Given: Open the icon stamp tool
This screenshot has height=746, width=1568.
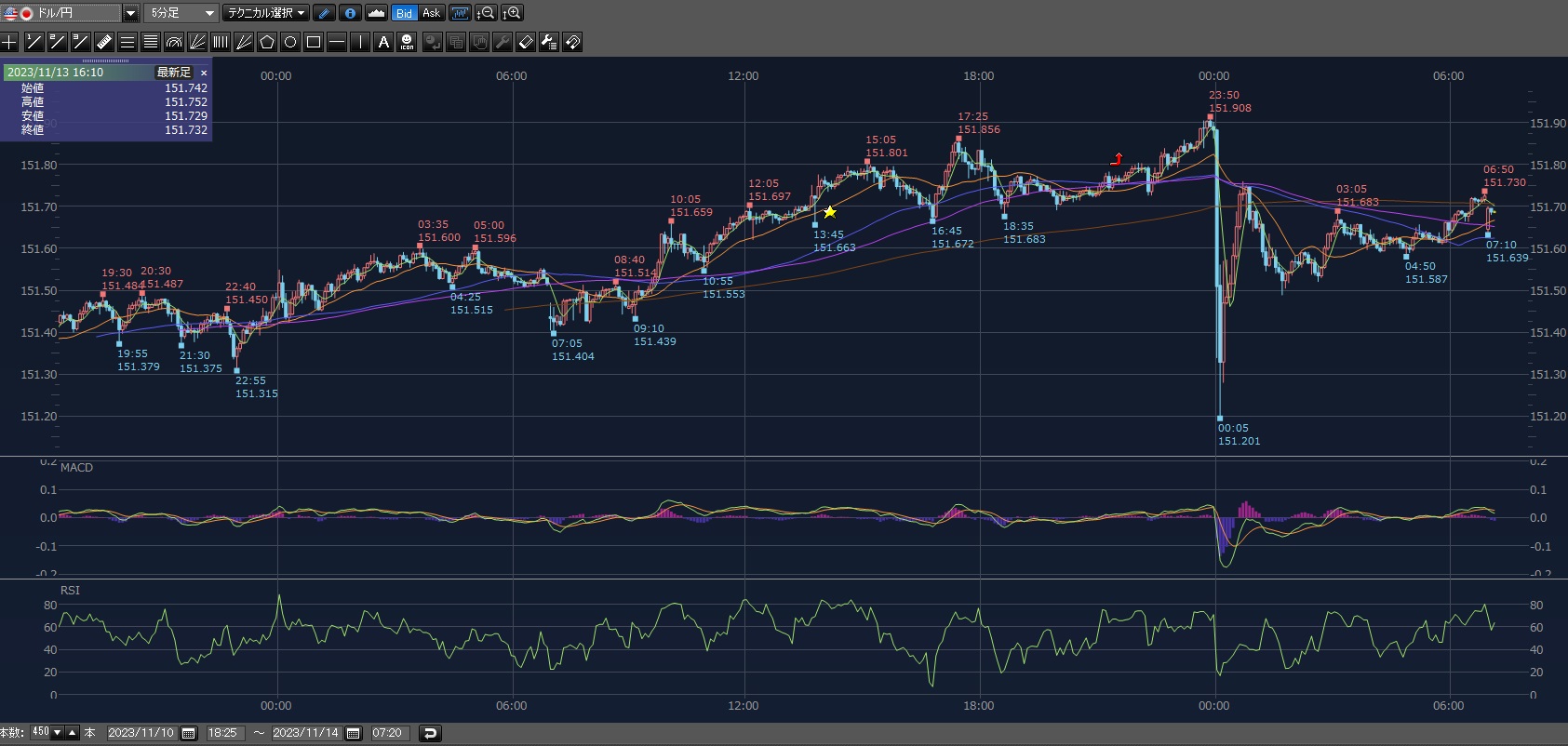Looking at the screenshot, I should coord(407,42).
